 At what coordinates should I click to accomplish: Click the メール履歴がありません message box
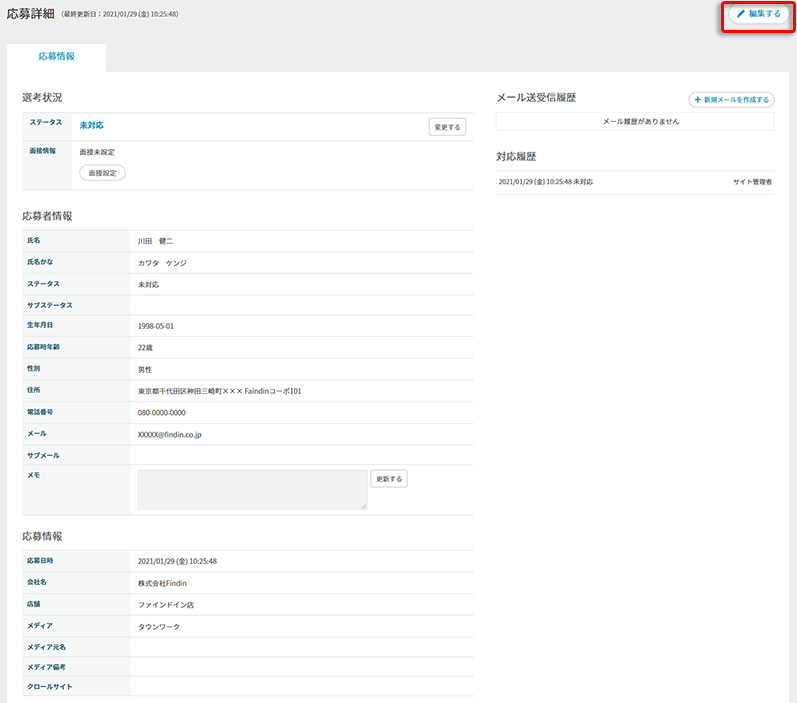(x=635, y=121)
